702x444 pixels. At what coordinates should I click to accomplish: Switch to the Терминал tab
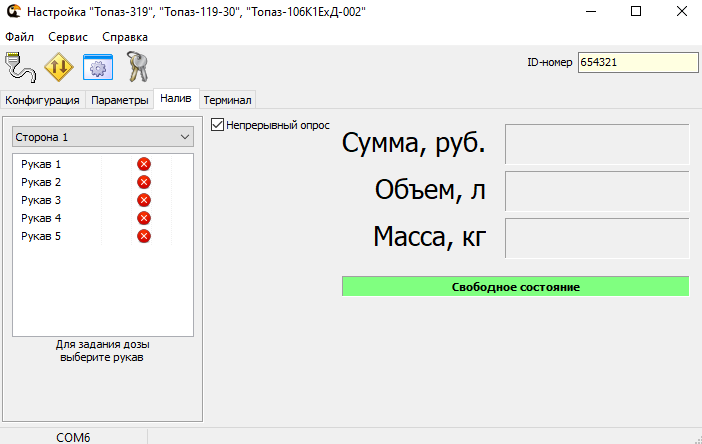click(x=227, y=100)
